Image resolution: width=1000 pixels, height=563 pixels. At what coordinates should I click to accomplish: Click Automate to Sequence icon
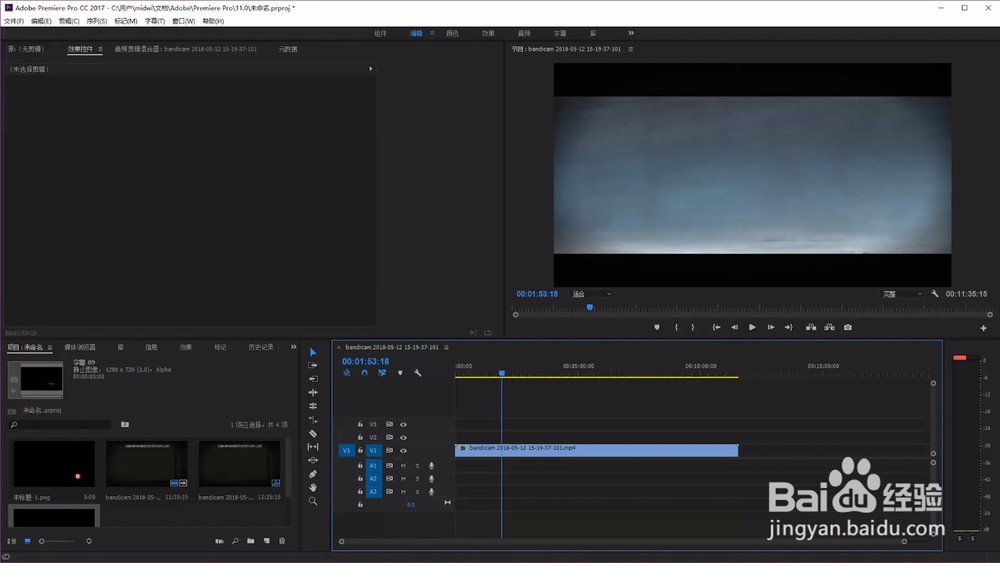(219, 541)
